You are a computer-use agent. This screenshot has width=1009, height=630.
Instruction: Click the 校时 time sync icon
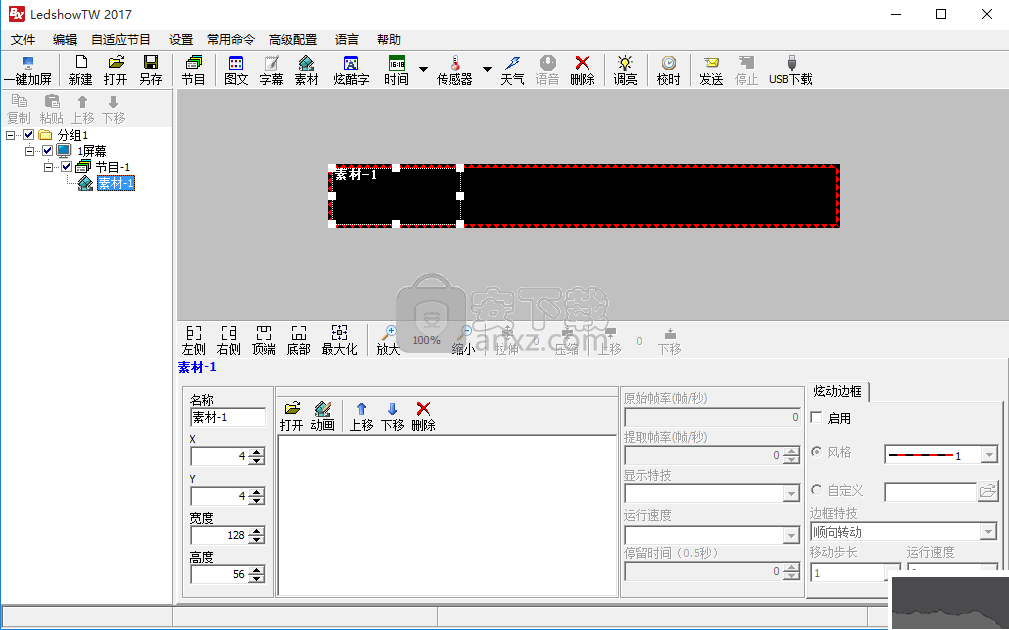point(668,70)
